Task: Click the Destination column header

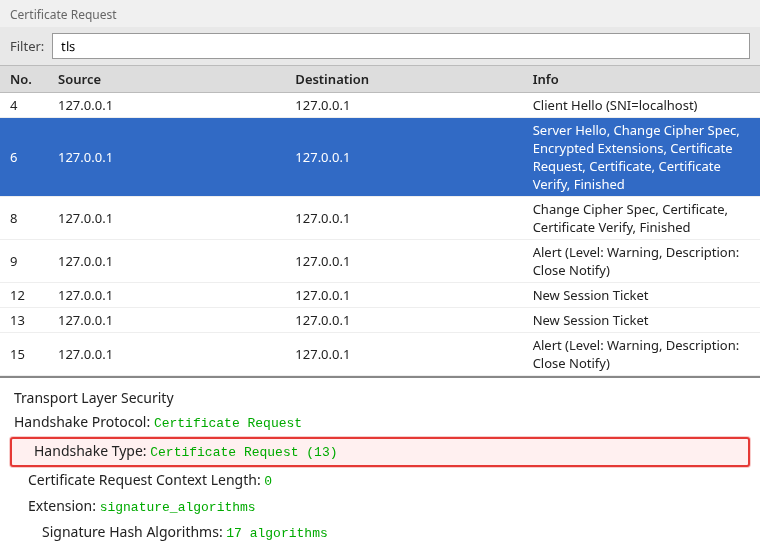Action: click(332, 79)
